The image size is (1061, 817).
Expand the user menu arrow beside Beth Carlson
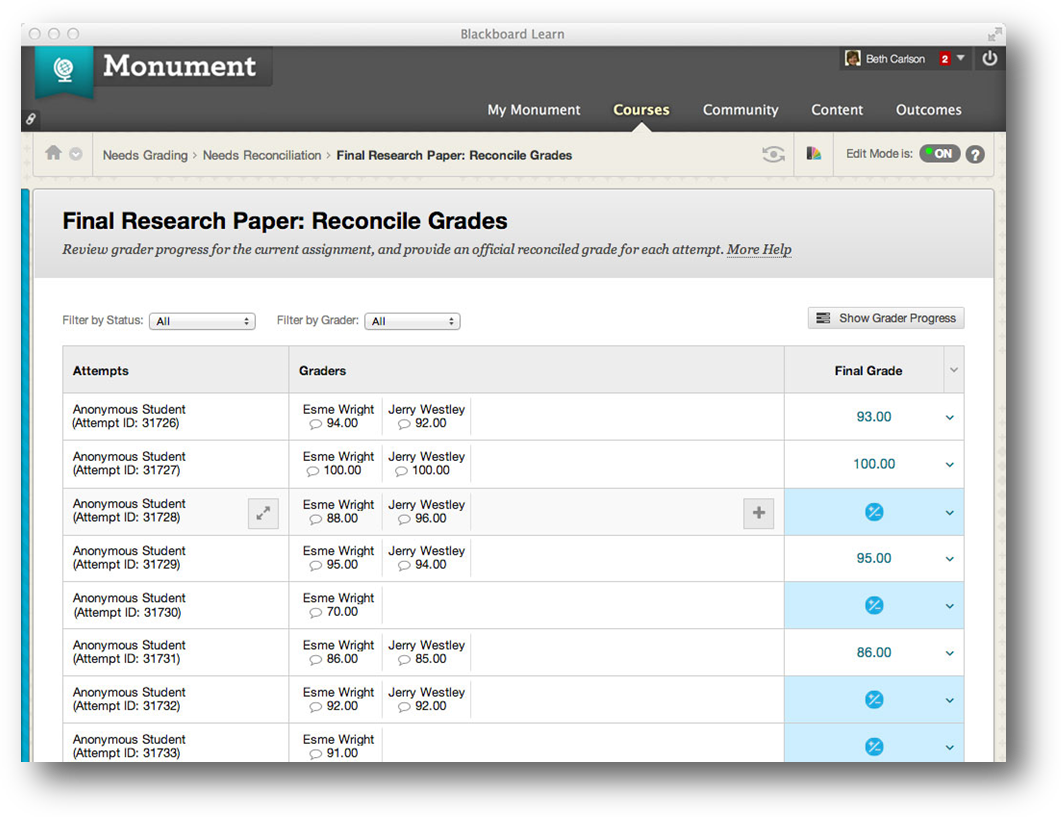[960, 59]
